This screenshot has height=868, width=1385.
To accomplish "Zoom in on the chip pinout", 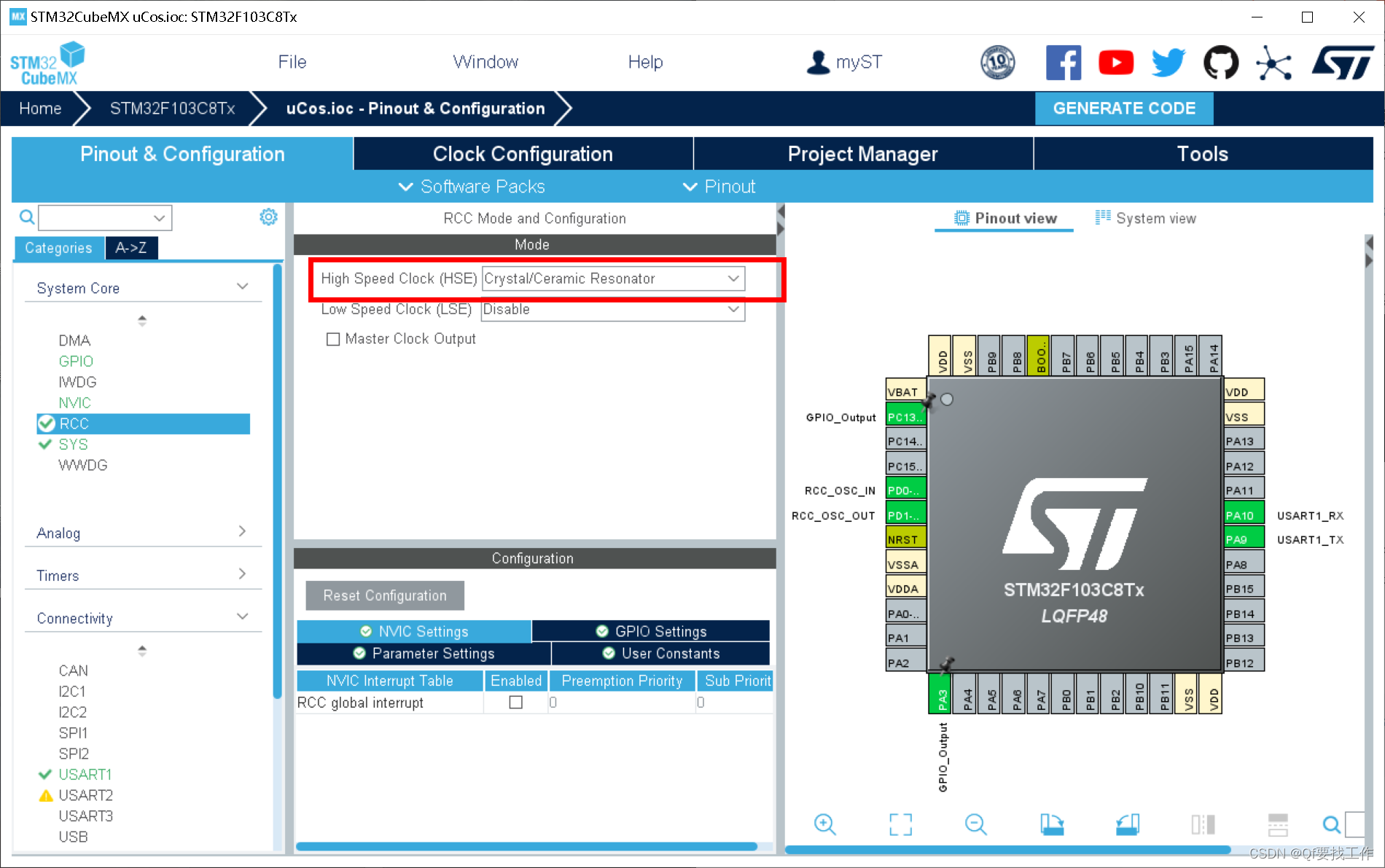I will tap(825, 824).
